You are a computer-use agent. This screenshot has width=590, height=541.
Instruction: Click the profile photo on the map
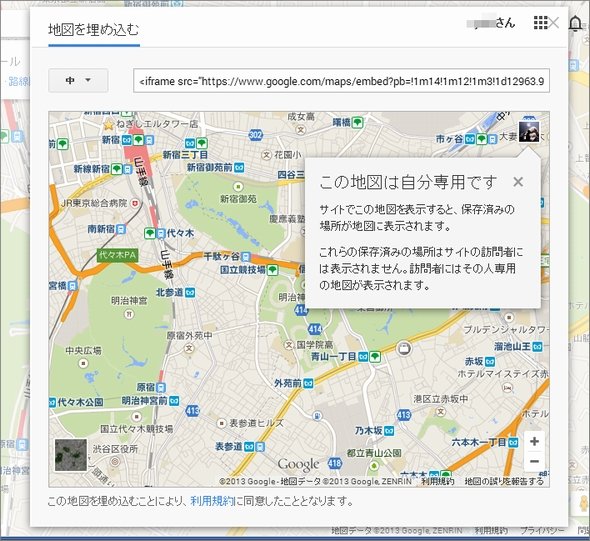pyautogui.click(x=529, y=131)
